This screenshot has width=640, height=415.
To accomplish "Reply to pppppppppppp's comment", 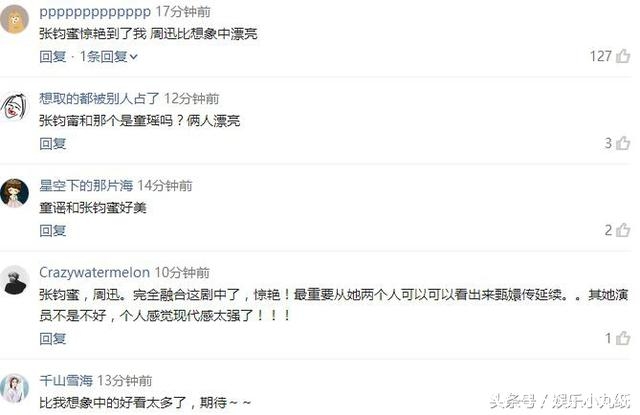I will pos(53,56).
